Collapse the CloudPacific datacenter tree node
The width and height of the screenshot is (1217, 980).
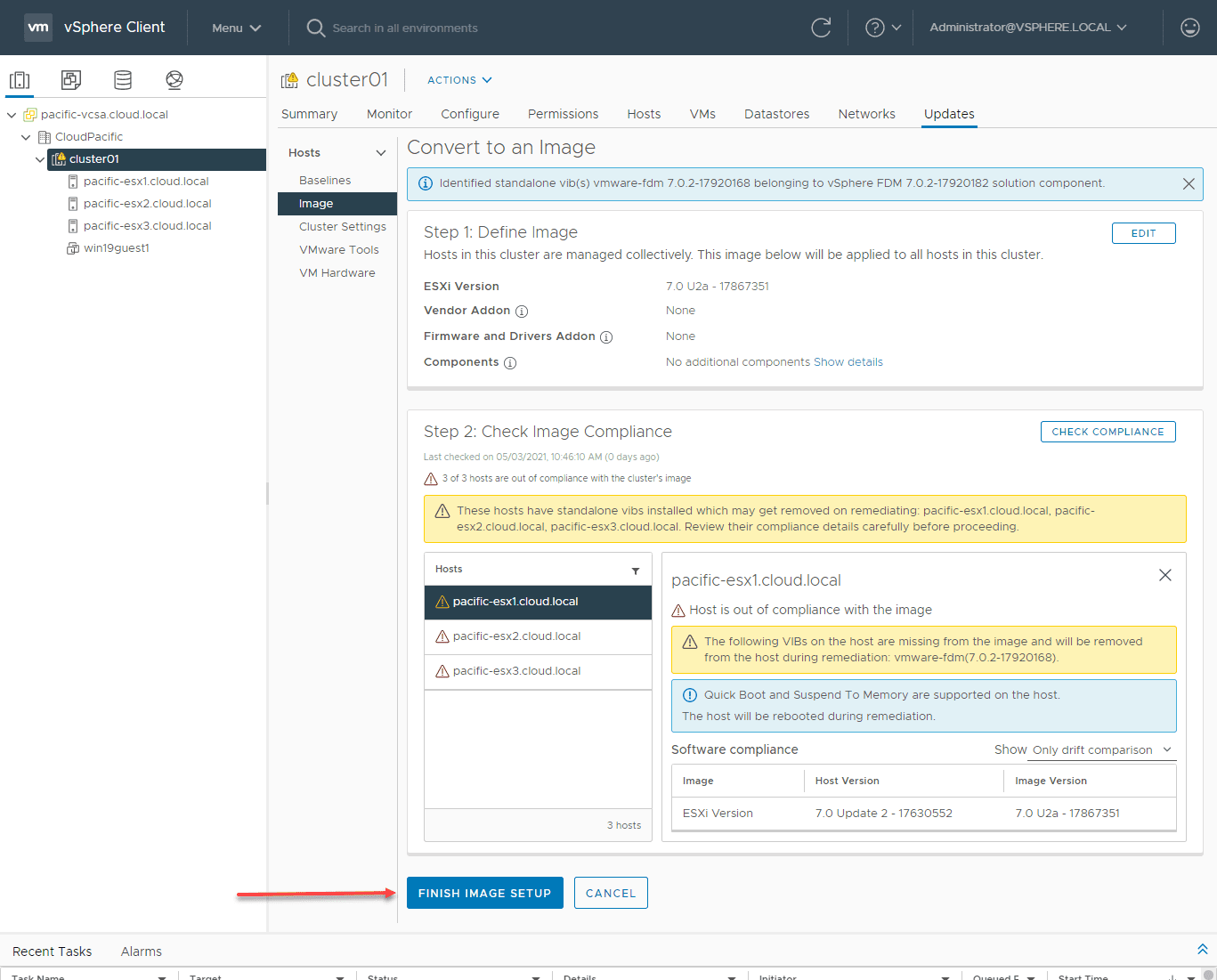click(x=26, y=137)
